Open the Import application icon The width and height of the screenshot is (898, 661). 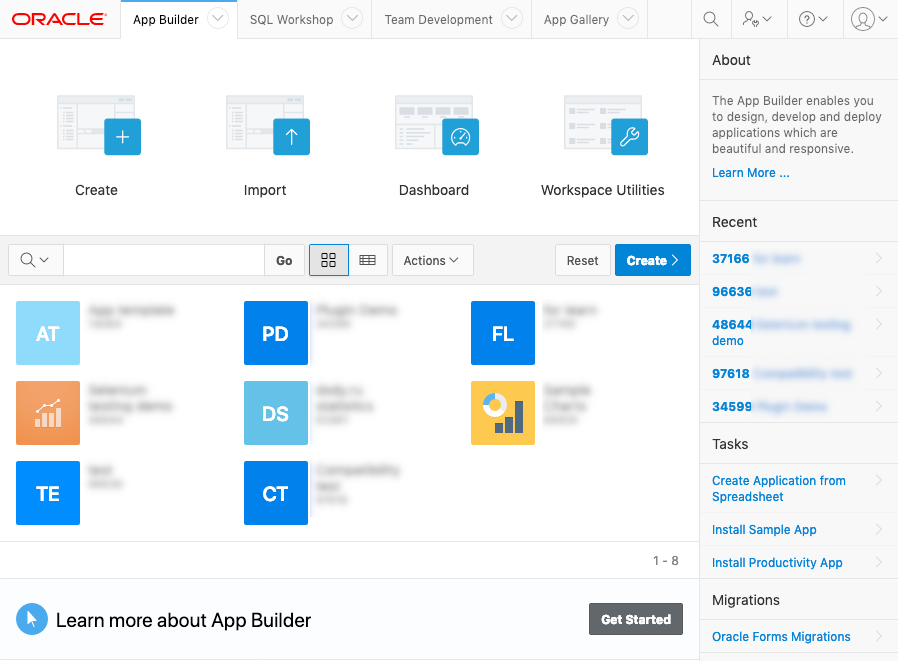[x=267, y=125]
